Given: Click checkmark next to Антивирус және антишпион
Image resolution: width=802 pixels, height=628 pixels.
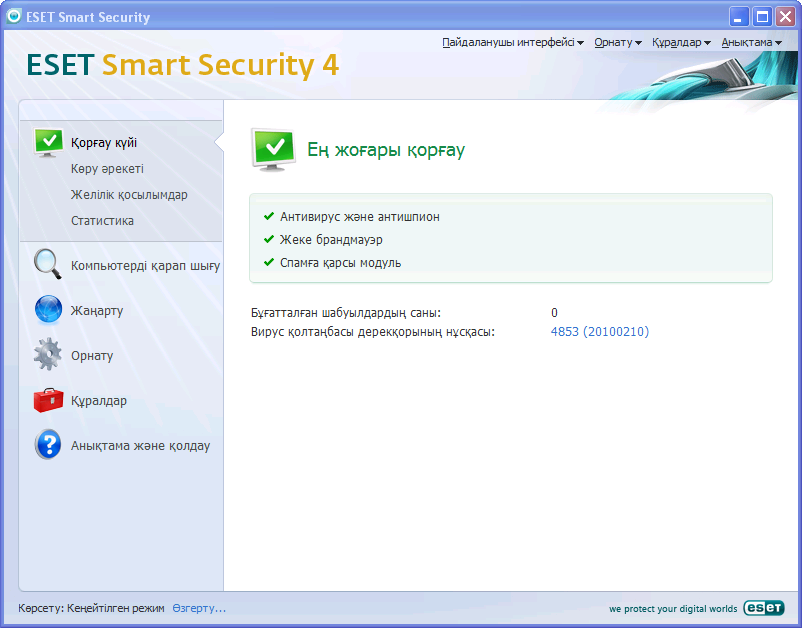Looking at the screenshot, I should (269, 216).
